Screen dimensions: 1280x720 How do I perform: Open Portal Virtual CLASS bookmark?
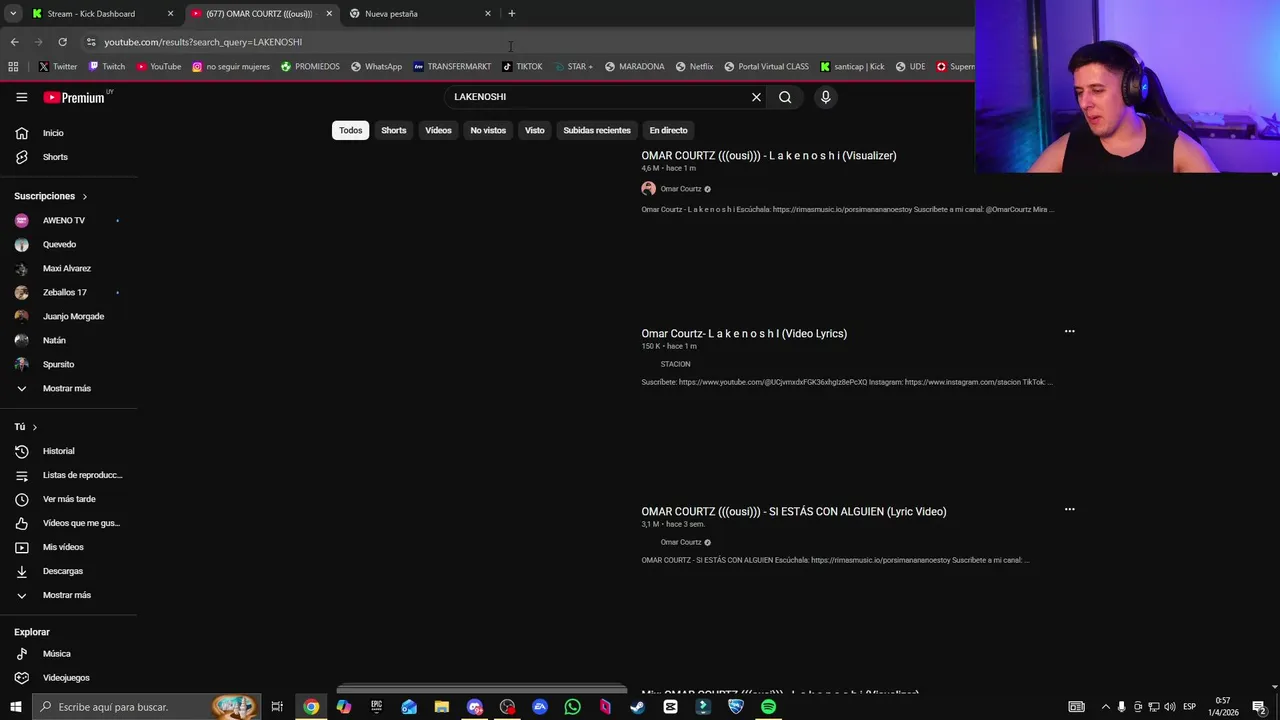pyautogui.click(x=766, y=67)
